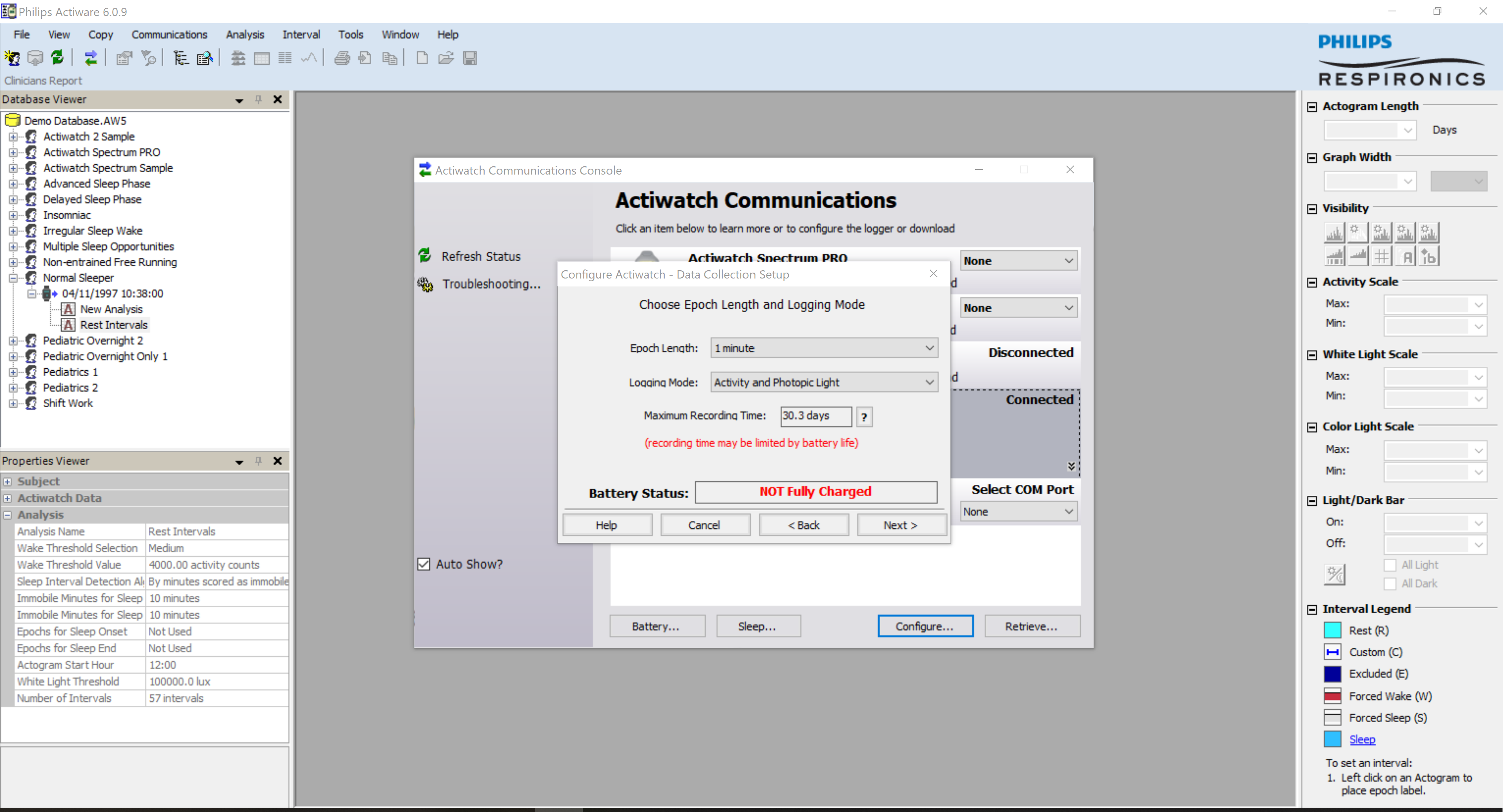
Task: Open the Communications menu
Action: (169, 35)
